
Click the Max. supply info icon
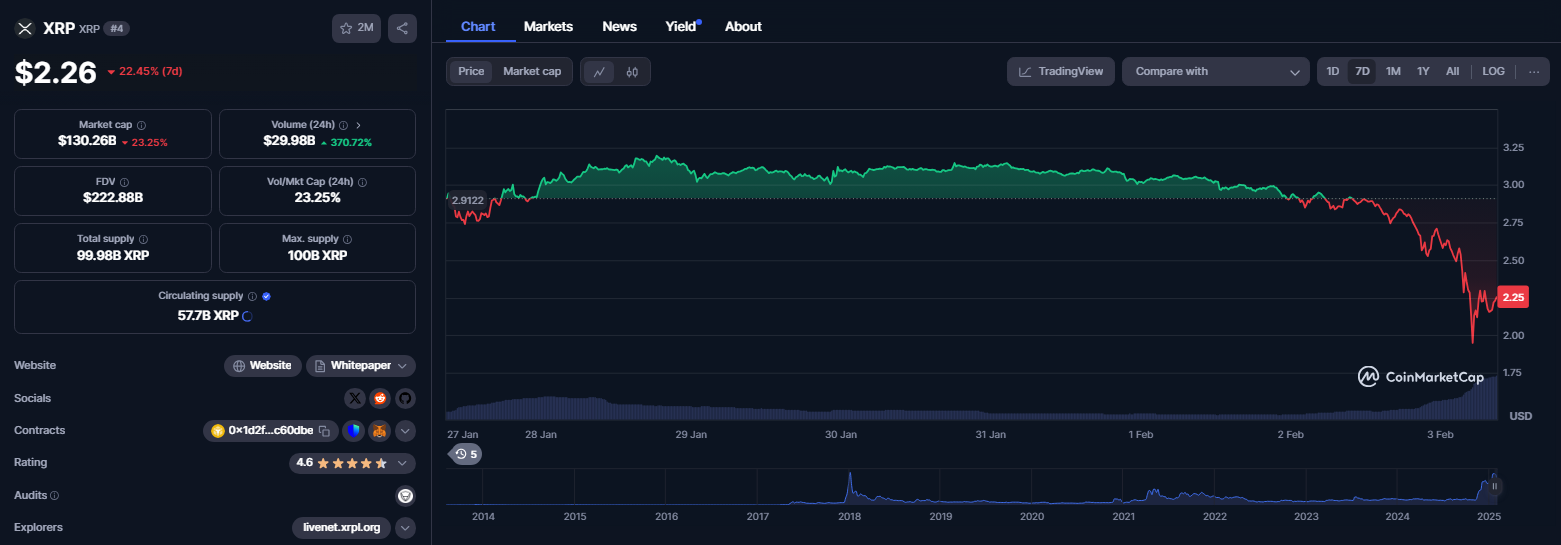coord(349,239)
